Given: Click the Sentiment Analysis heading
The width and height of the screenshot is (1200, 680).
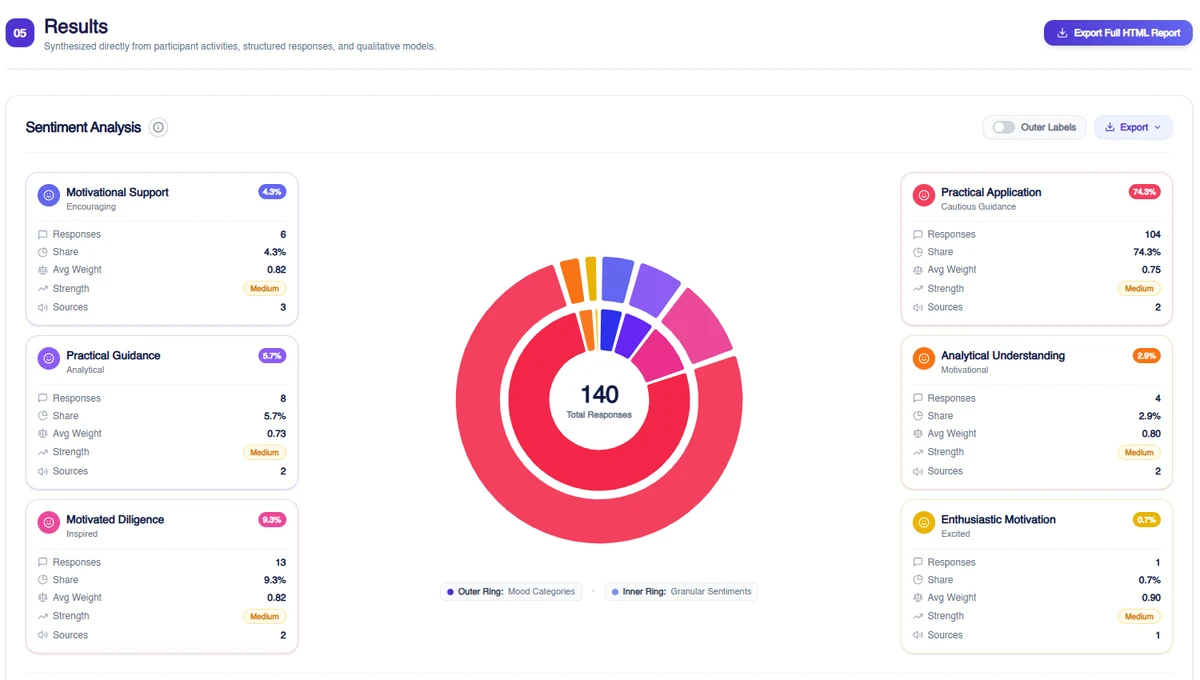Looking at the screenshot, I should click(83, 127).
